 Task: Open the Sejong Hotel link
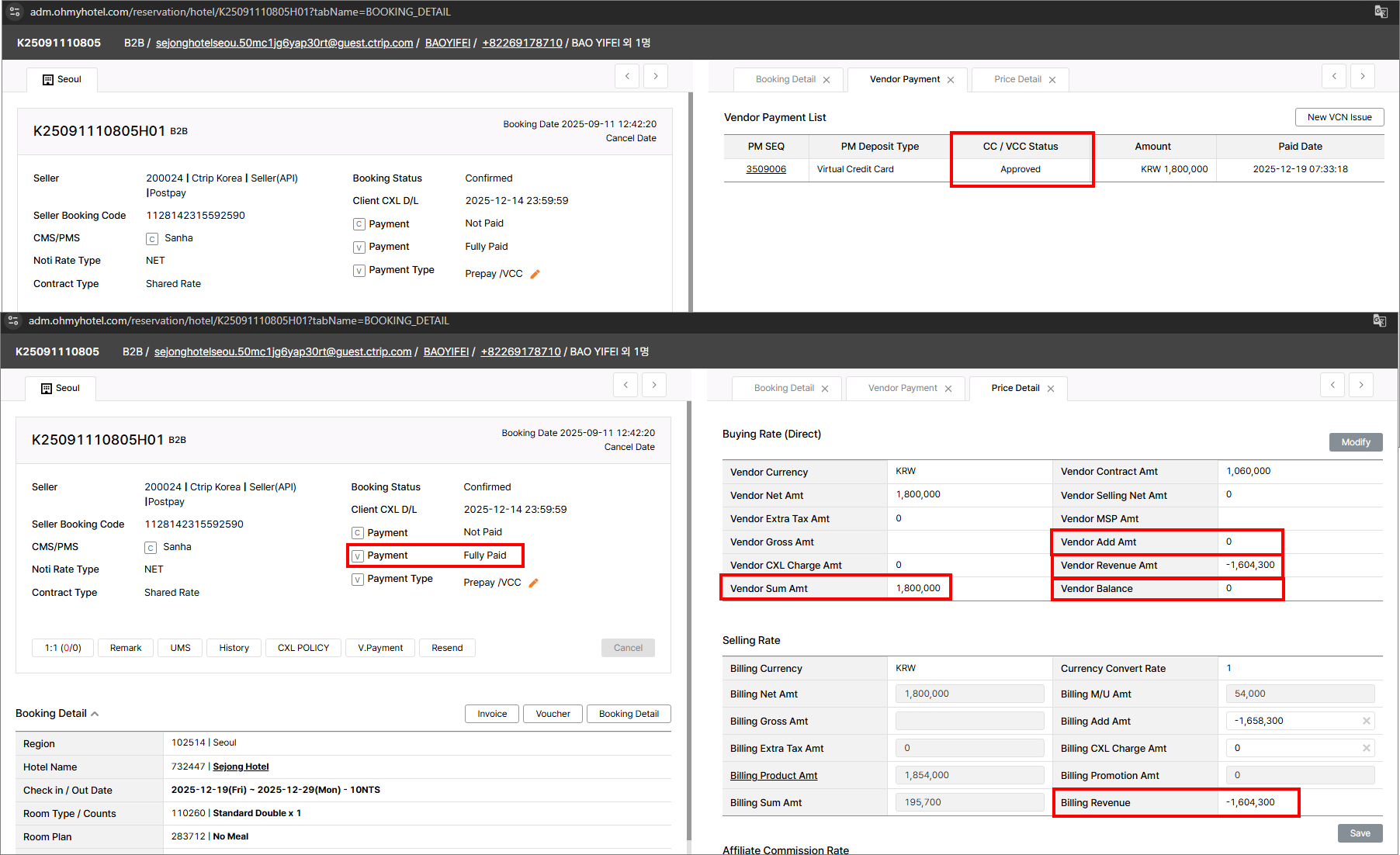tap(241, 767)
